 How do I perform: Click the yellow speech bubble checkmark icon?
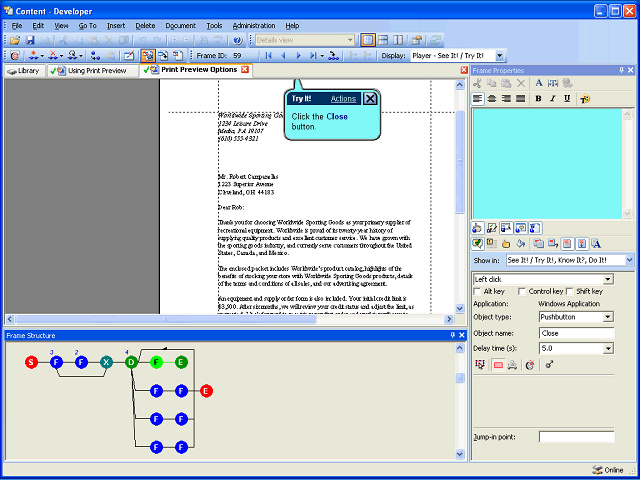[x=478, y=244]
